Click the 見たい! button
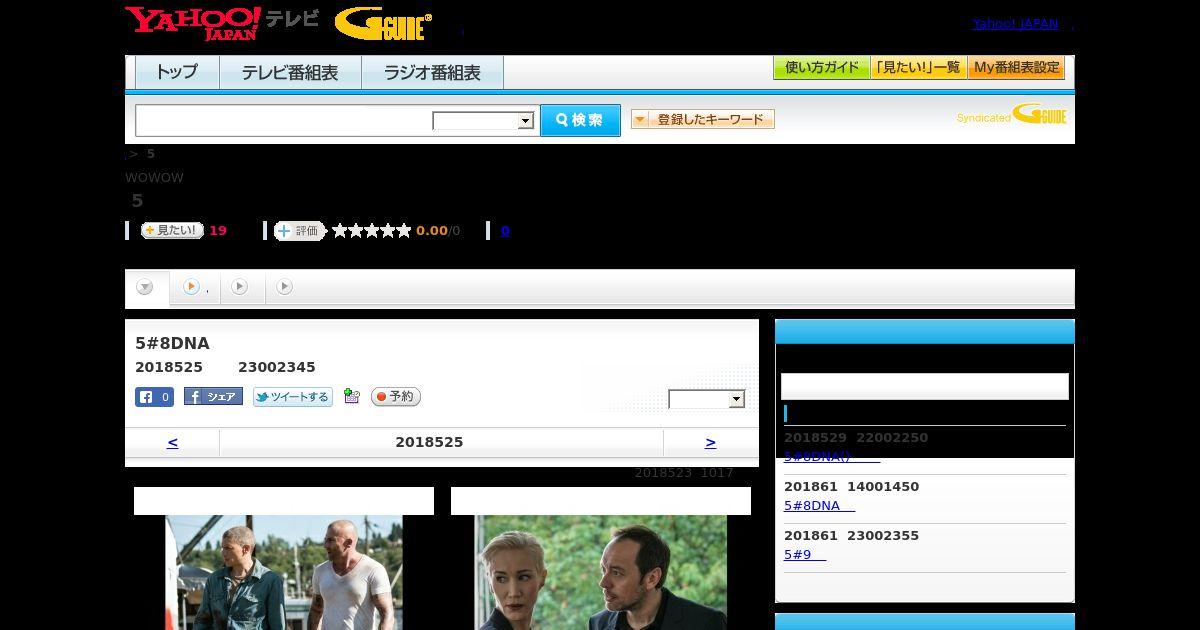Screen dimensions: 1200x630 (x=172, y=230)
